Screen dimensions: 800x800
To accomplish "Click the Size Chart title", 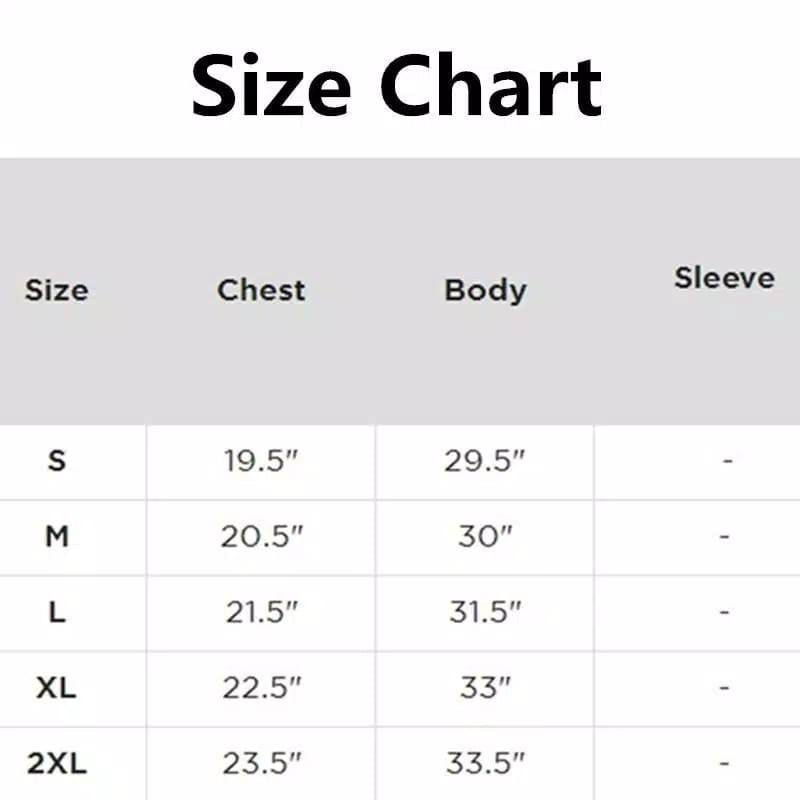I will click(x=397, y=85).
